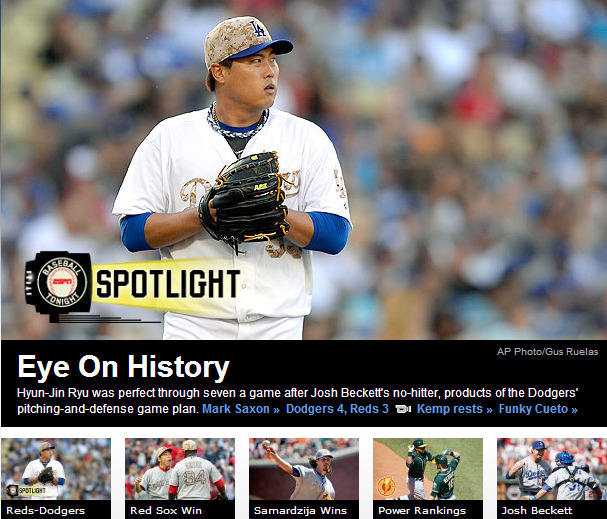Viewport: 607px width, 519px height.
Task: Follow the Funky Cueto link
Action: [x=538, y=409]
